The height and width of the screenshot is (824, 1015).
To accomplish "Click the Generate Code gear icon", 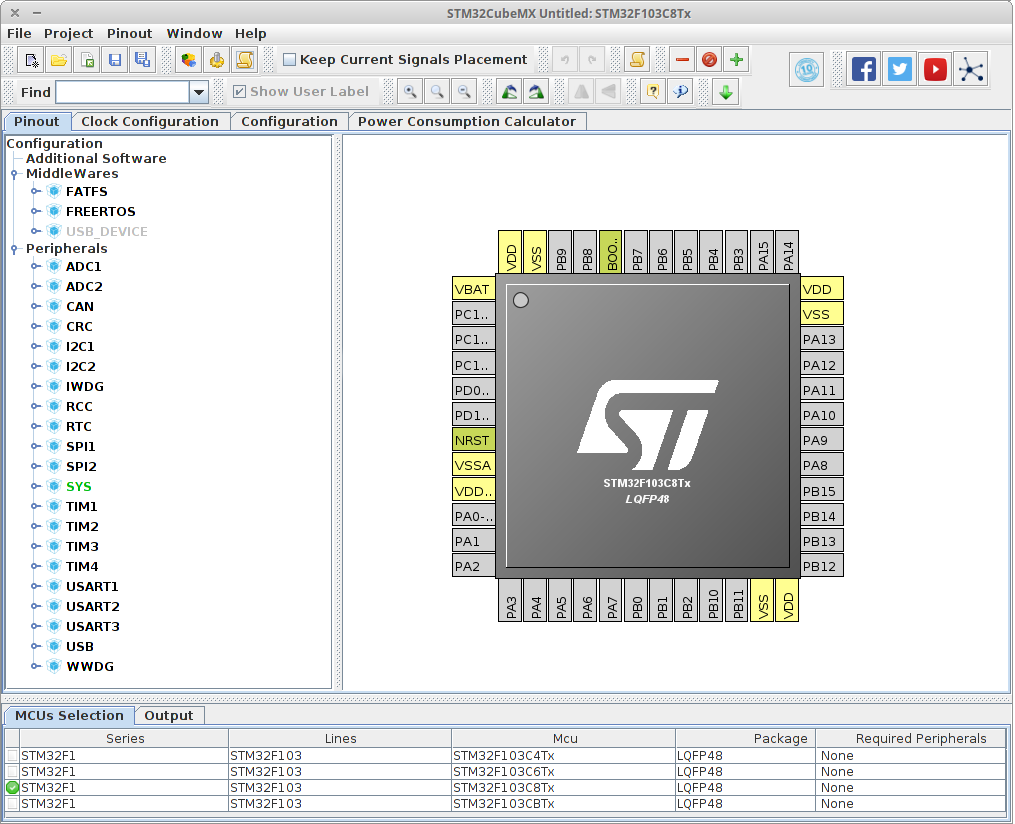I will coord(217,60).
